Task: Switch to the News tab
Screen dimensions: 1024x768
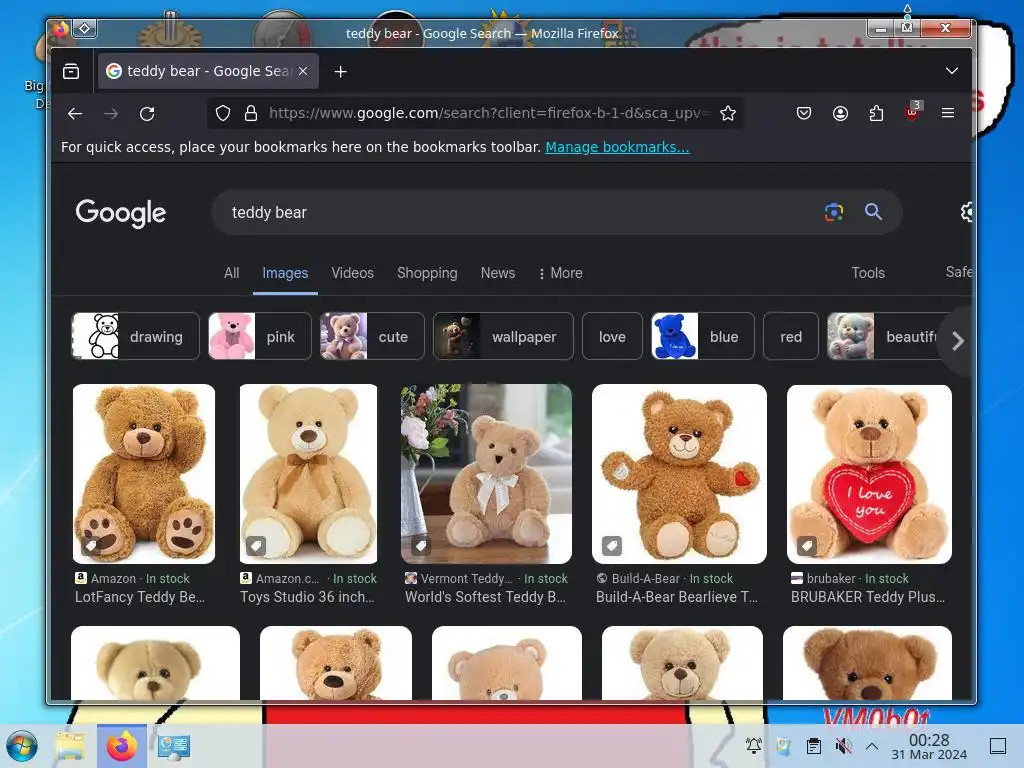Action: (498, 273)
